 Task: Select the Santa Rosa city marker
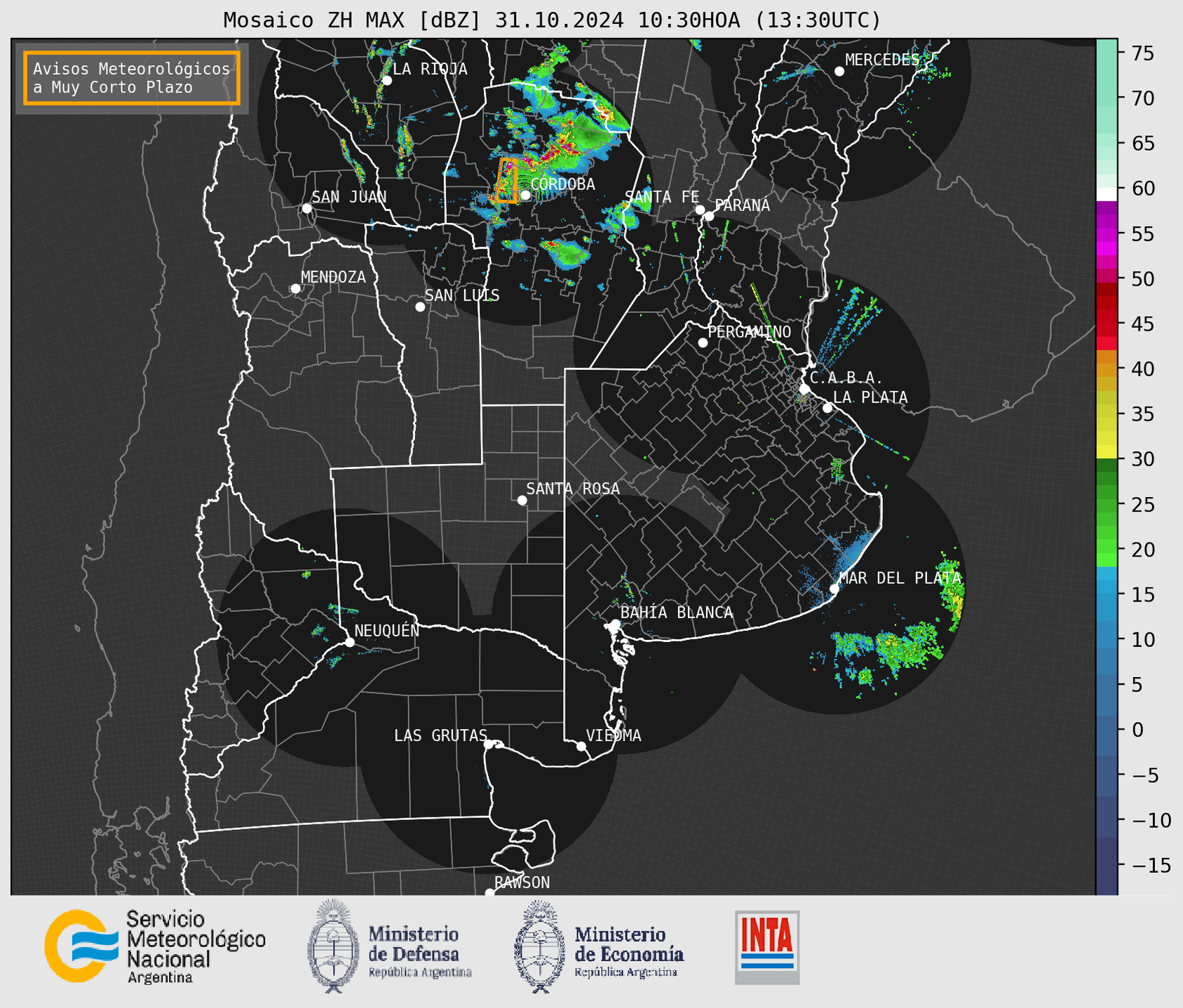point(522,500)
